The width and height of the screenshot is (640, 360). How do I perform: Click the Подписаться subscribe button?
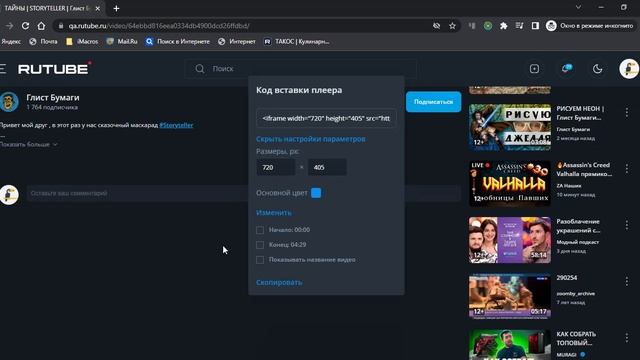pos(433,102)
